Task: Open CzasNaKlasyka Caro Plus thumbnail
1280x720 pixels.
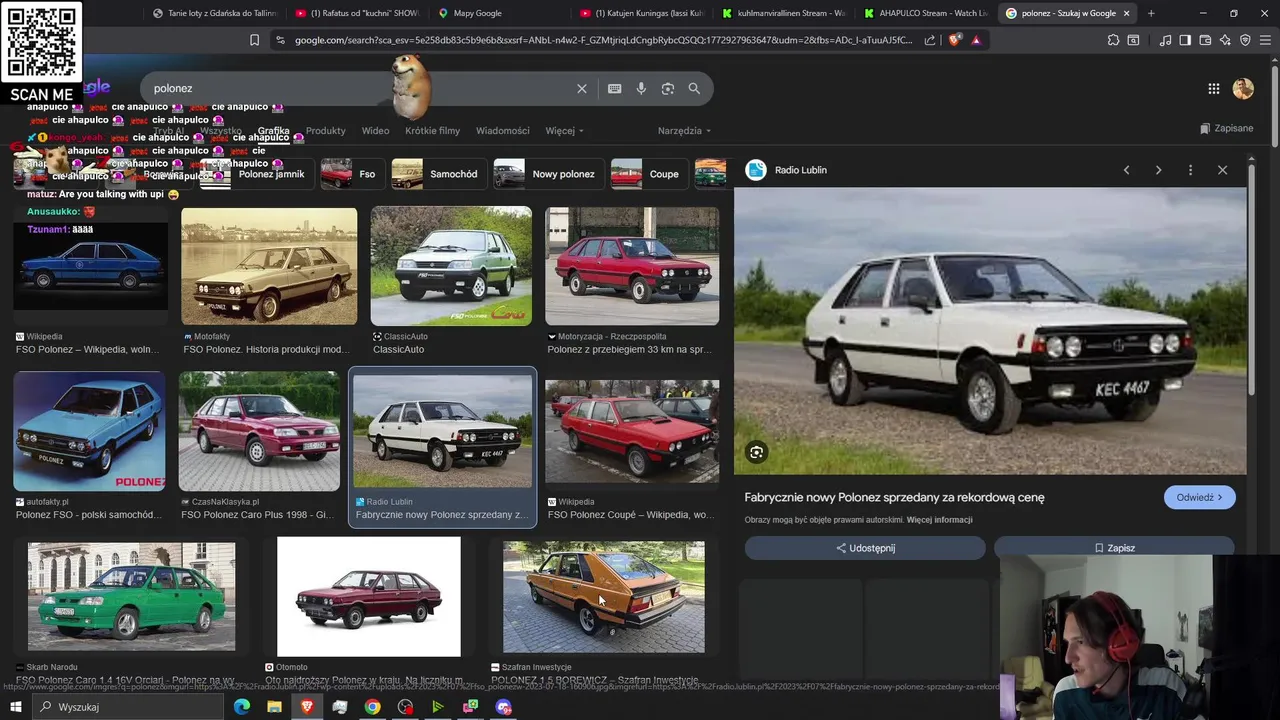Action: coord(259,431)
